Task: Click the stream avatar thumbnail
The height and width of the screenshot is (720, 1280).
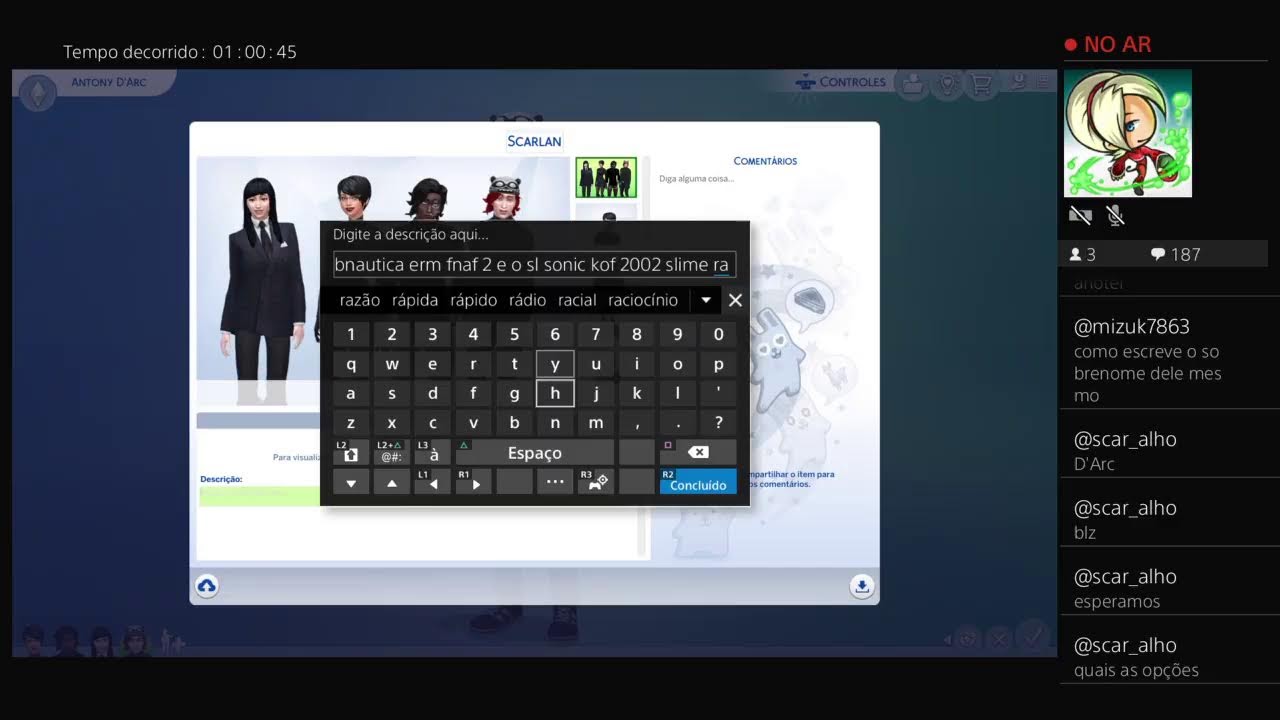Action: tap(1128, 133)
